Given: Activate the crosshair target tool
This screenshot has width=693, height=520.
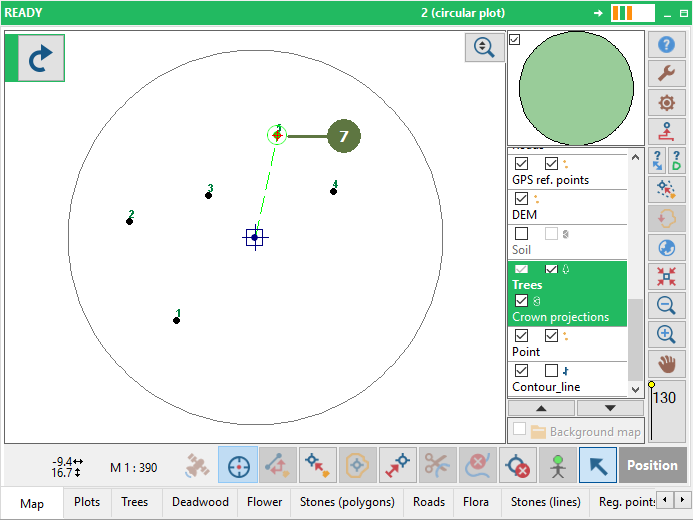Looking at the screenshot, I should click(238, 465).
